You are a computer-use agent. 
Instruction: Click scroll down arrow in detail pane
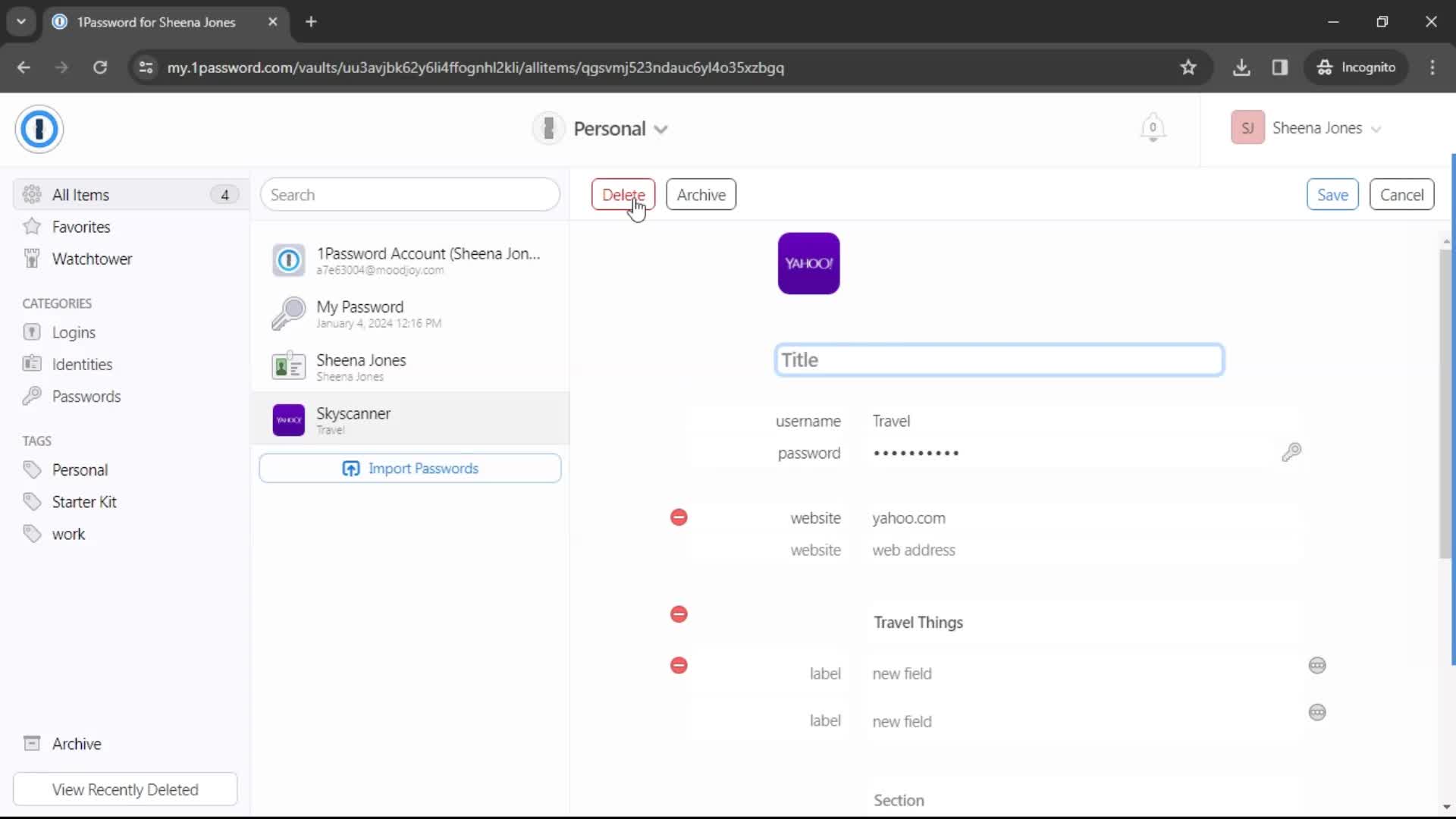[1446, 807]
